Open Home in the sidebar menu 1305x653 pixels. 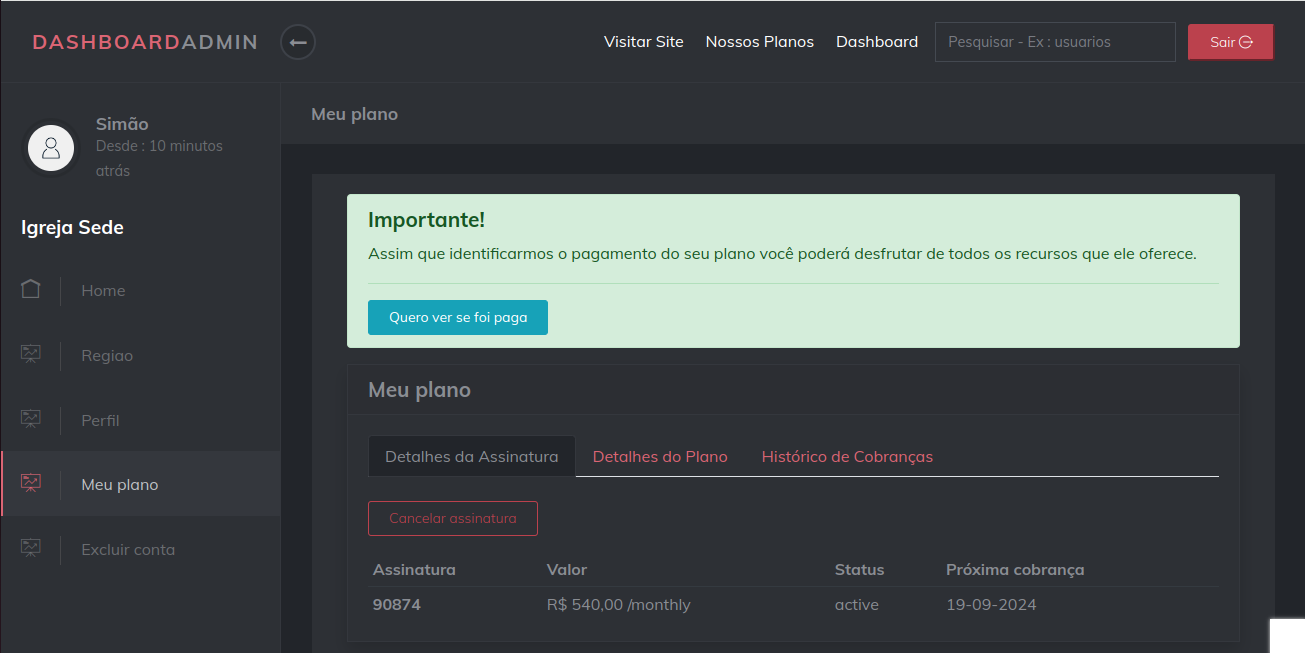[103, 290]
